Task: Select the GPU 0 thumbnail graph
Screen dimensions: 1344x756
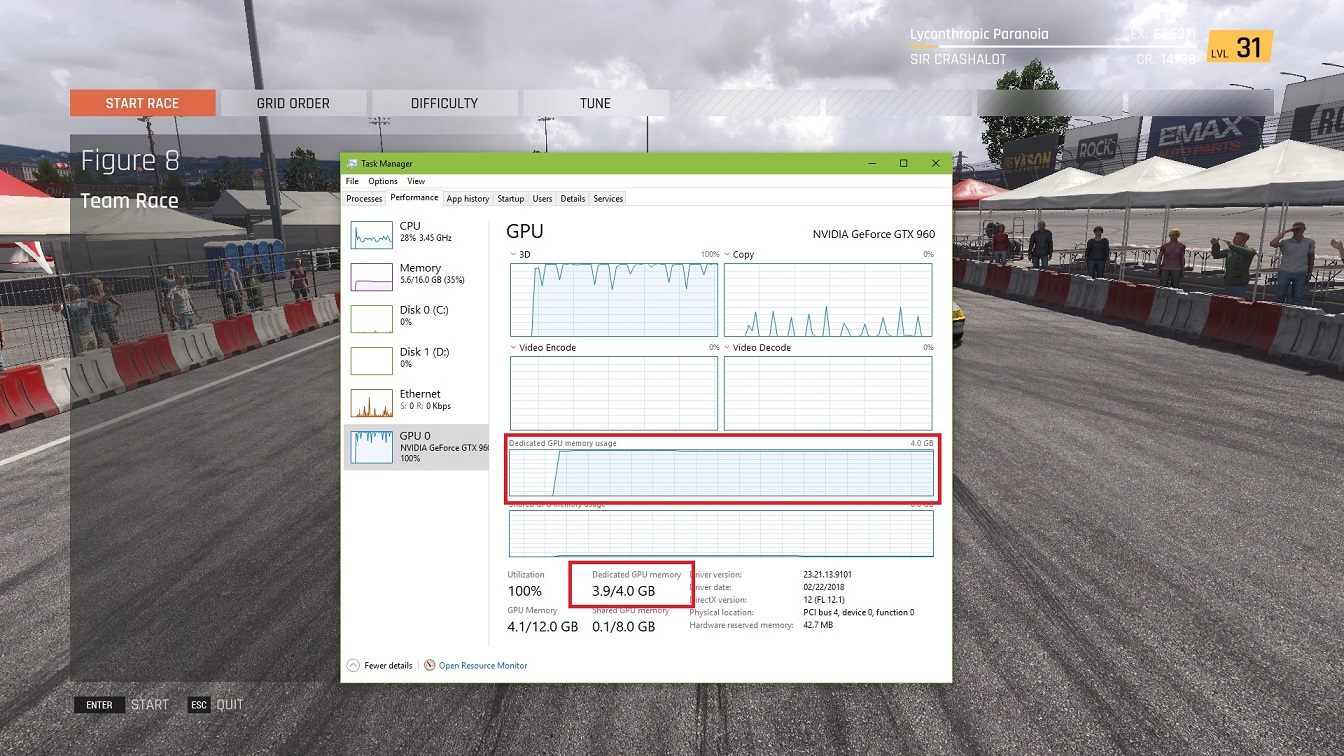Action: (371, 446)
